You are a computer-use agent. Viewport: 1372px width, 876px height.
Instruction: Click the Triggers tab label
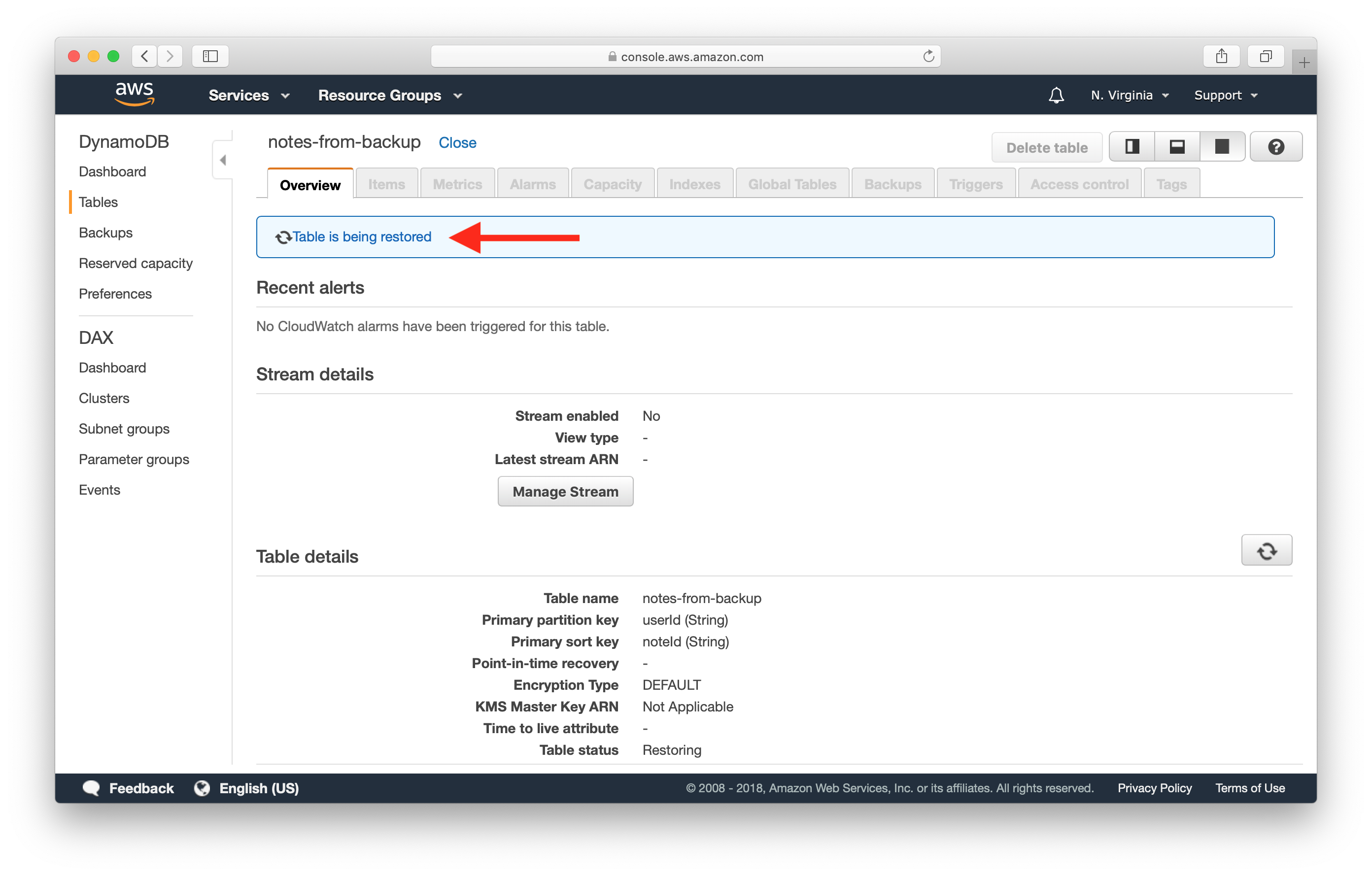976,184
